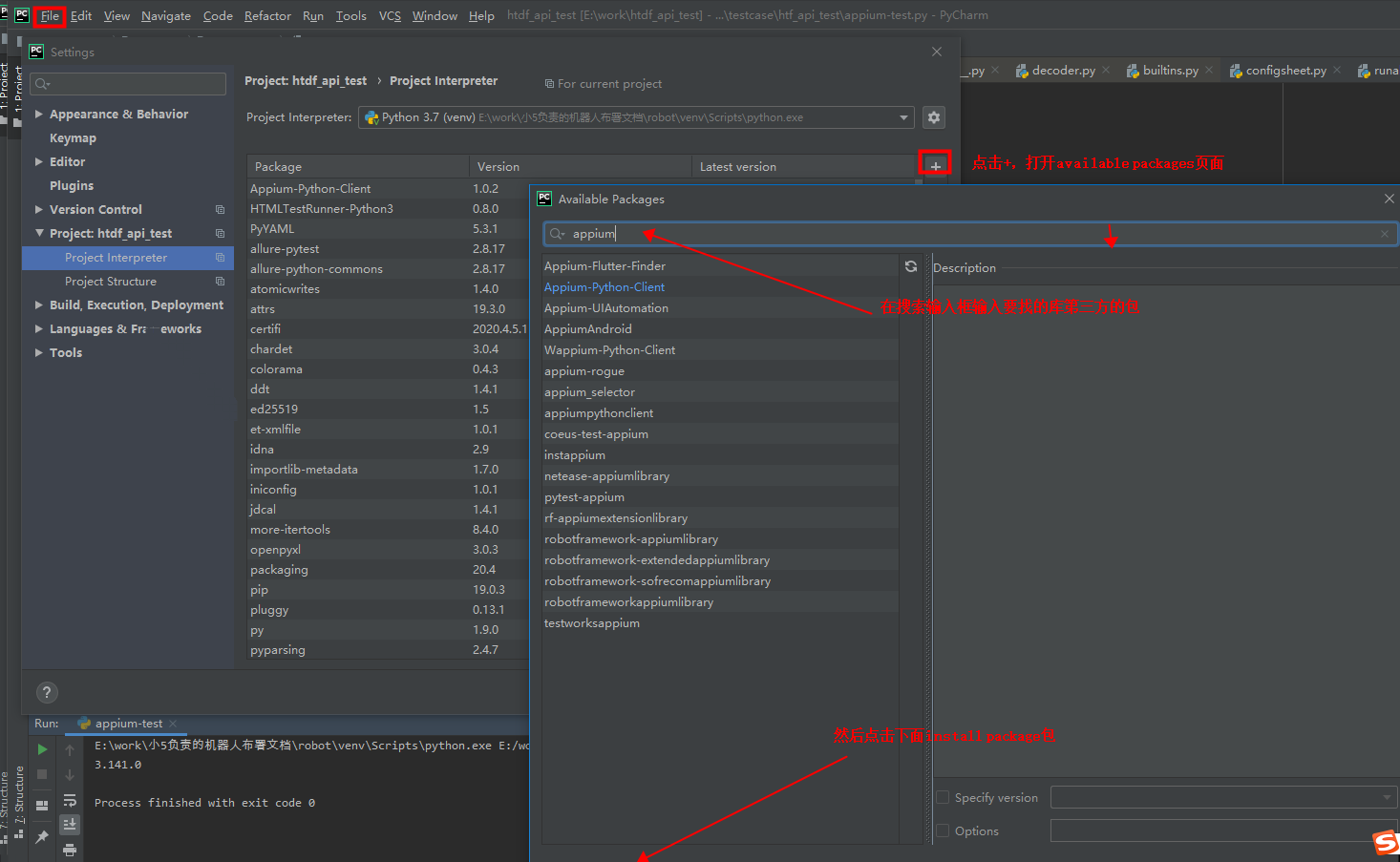1400x862 pixels.
Task: Click the Down the Stack Trace arrow
Action: pos(70,775)
